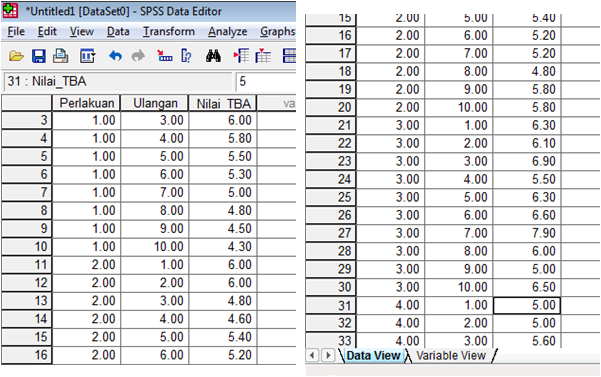This screenshot has width=601, height=377.
Task: Click Nilai_TBA cell 6.00 in row 3
Action: (223, 120)
